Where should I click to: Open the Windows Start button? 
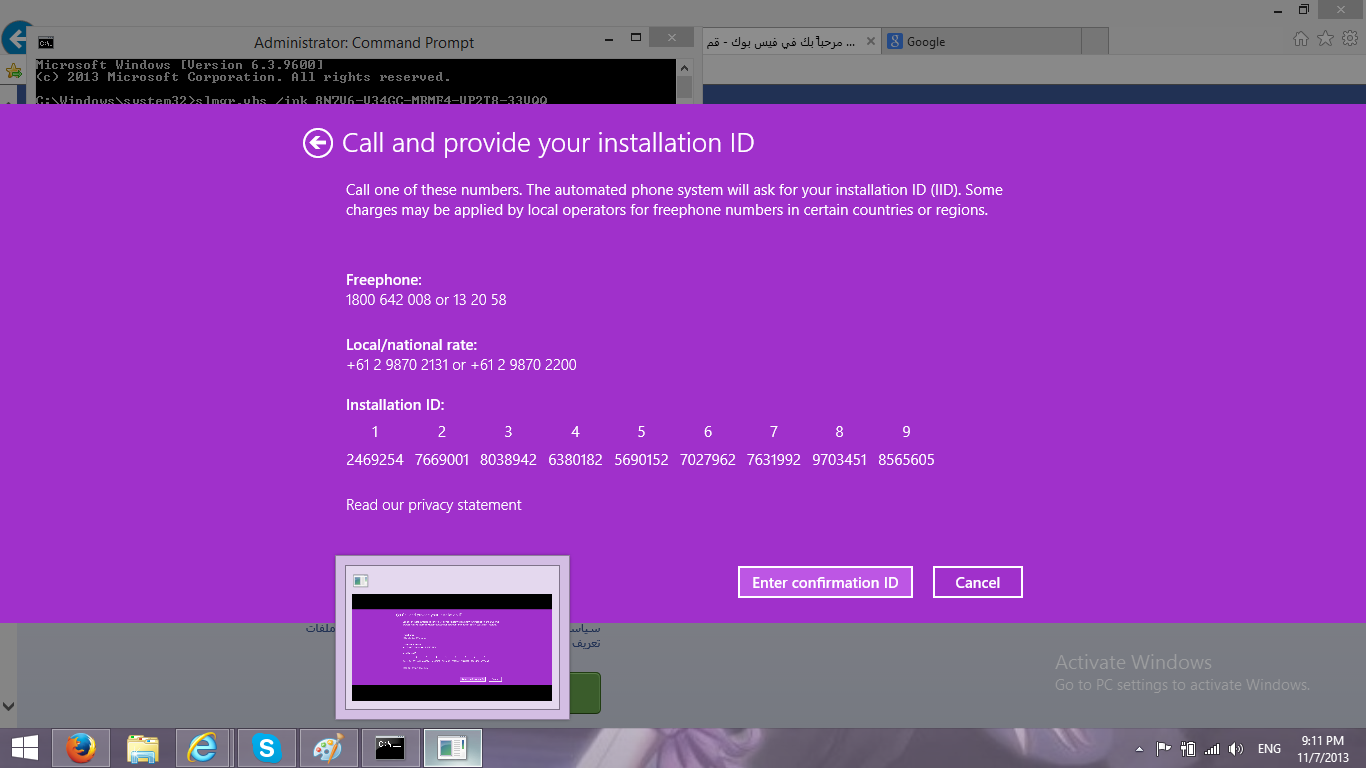tap(25, 748)
